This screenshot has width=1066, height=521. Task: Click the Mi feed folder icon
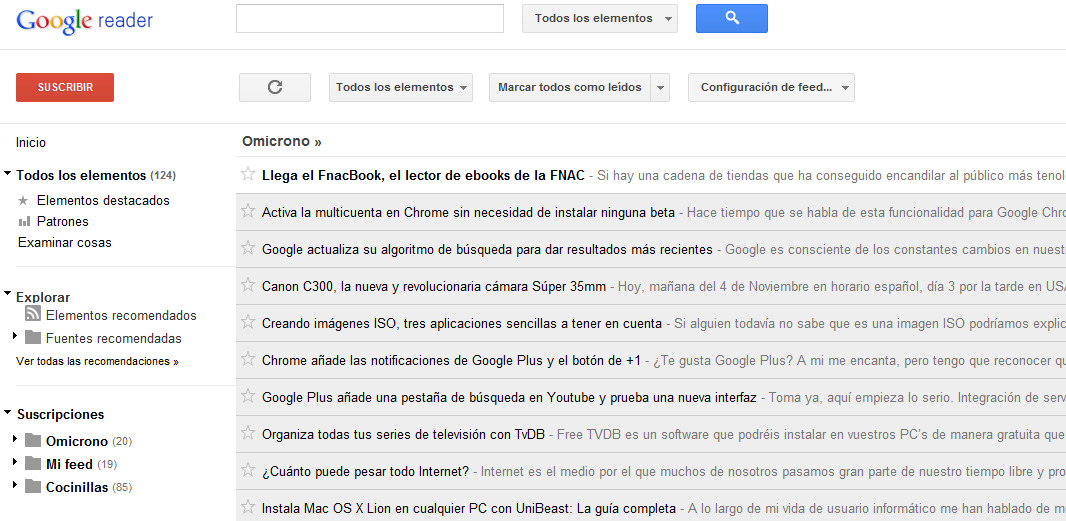click(x=33, y=463)
